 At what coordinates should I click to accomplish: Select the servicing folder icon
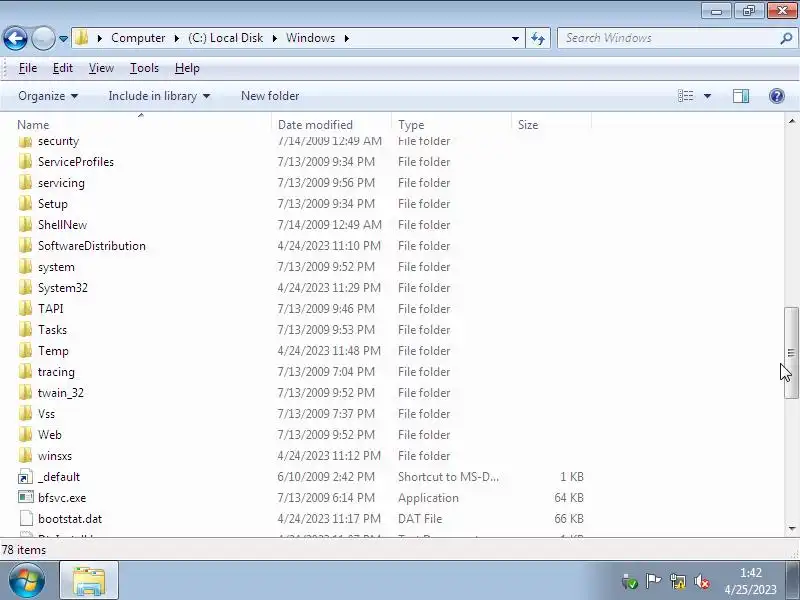pos(25,183)
